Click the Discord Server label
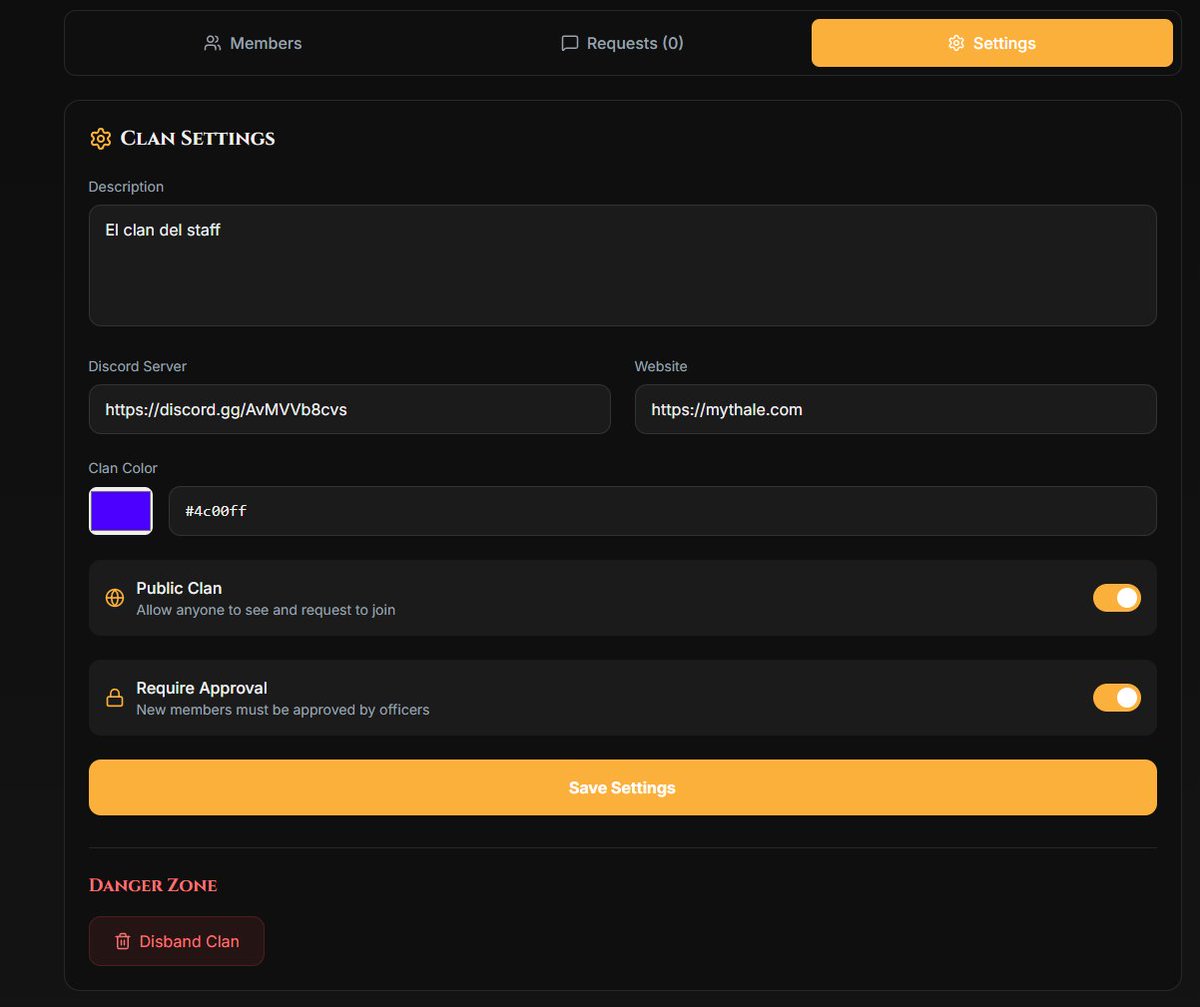 coord(138,366)
